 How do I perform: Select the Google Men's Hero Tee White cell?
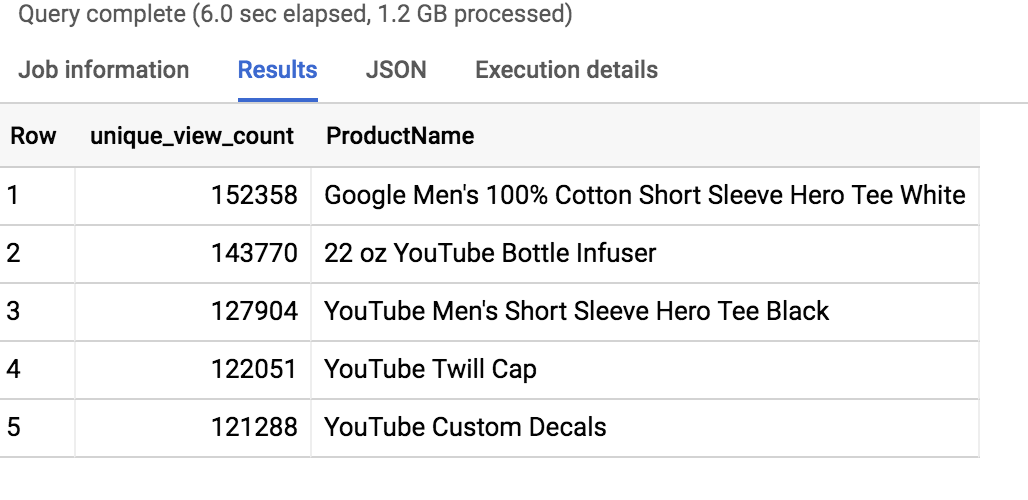click(644, 195)
